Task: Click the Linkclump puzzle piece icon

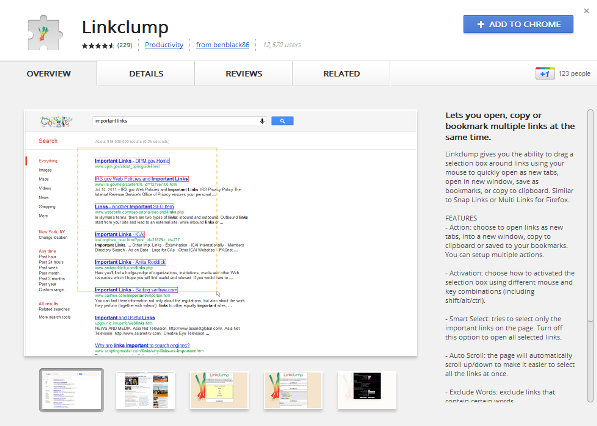Action: pos(44,33)
